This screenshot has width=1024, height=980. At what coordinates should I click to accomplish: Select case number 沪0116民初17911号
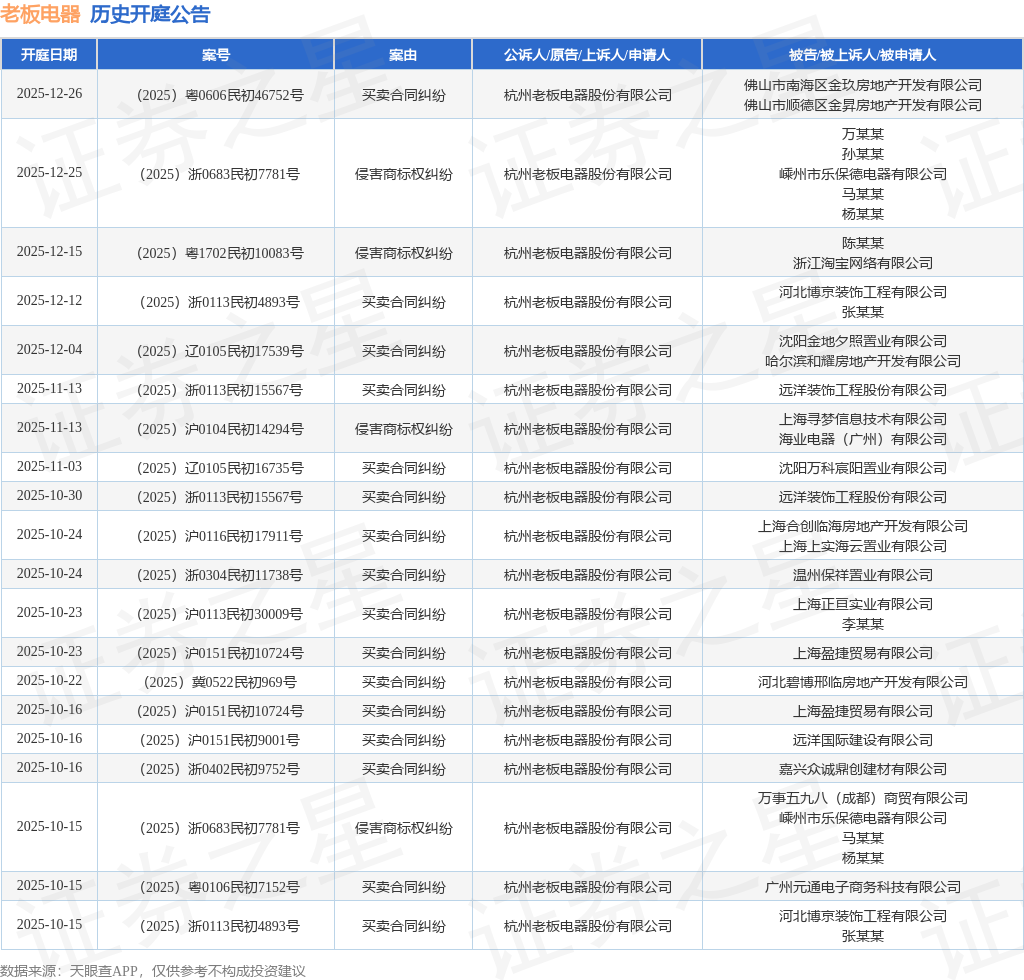244,536
